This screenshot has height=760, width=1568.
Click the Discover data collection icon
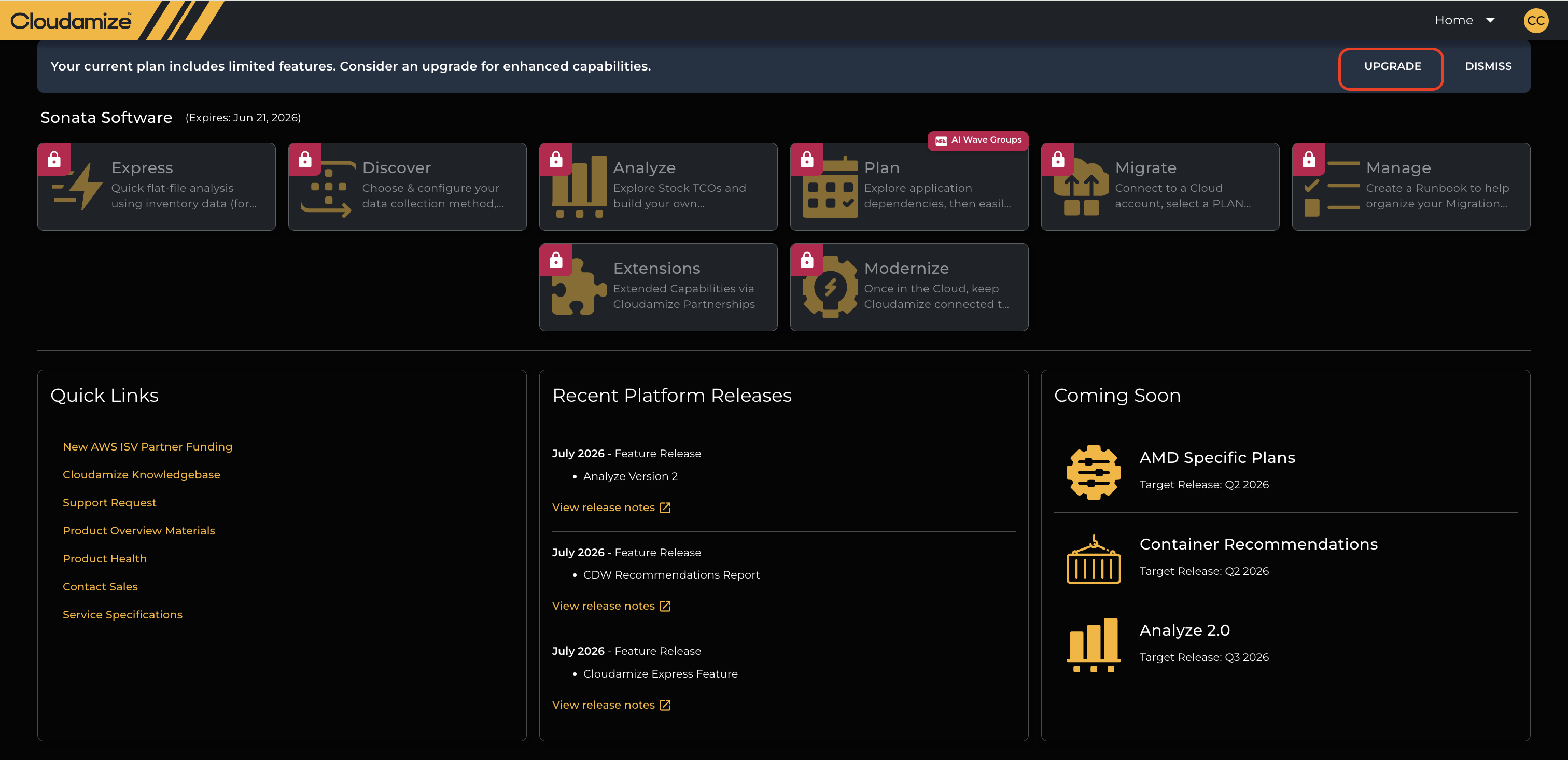point(328,189)
